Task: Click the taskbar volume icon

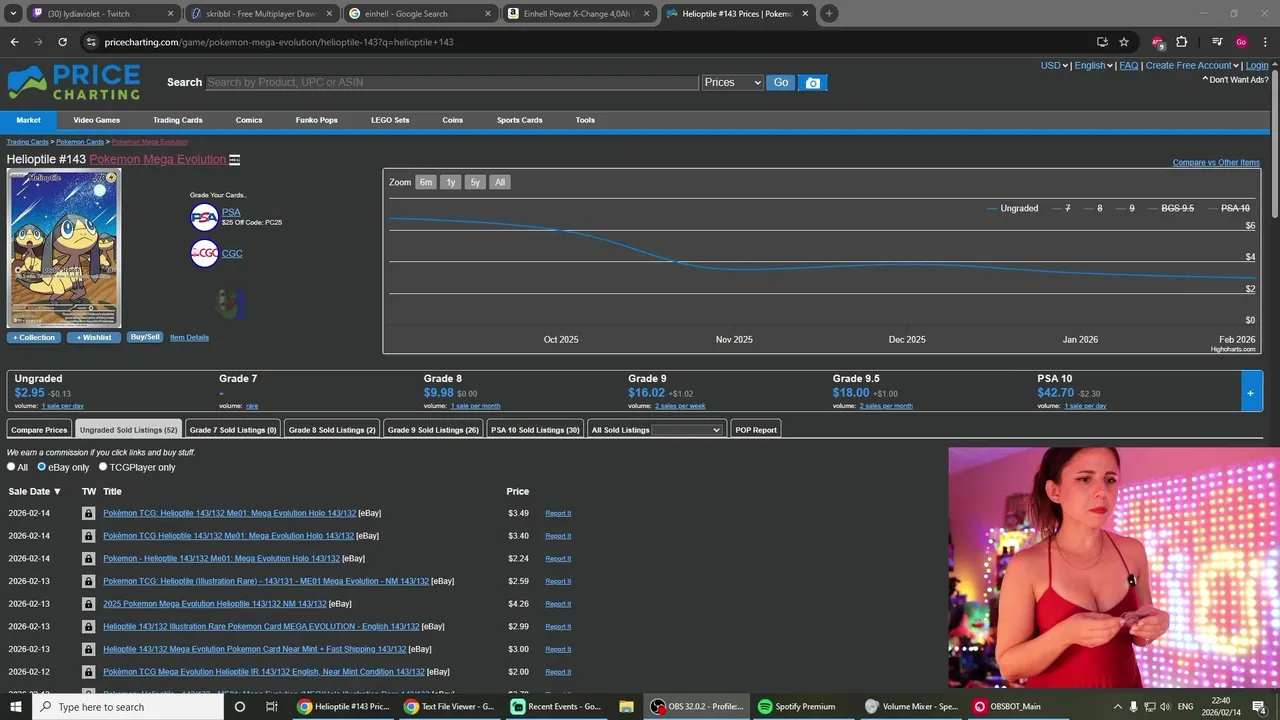Action: click(x=1164, y=706)
